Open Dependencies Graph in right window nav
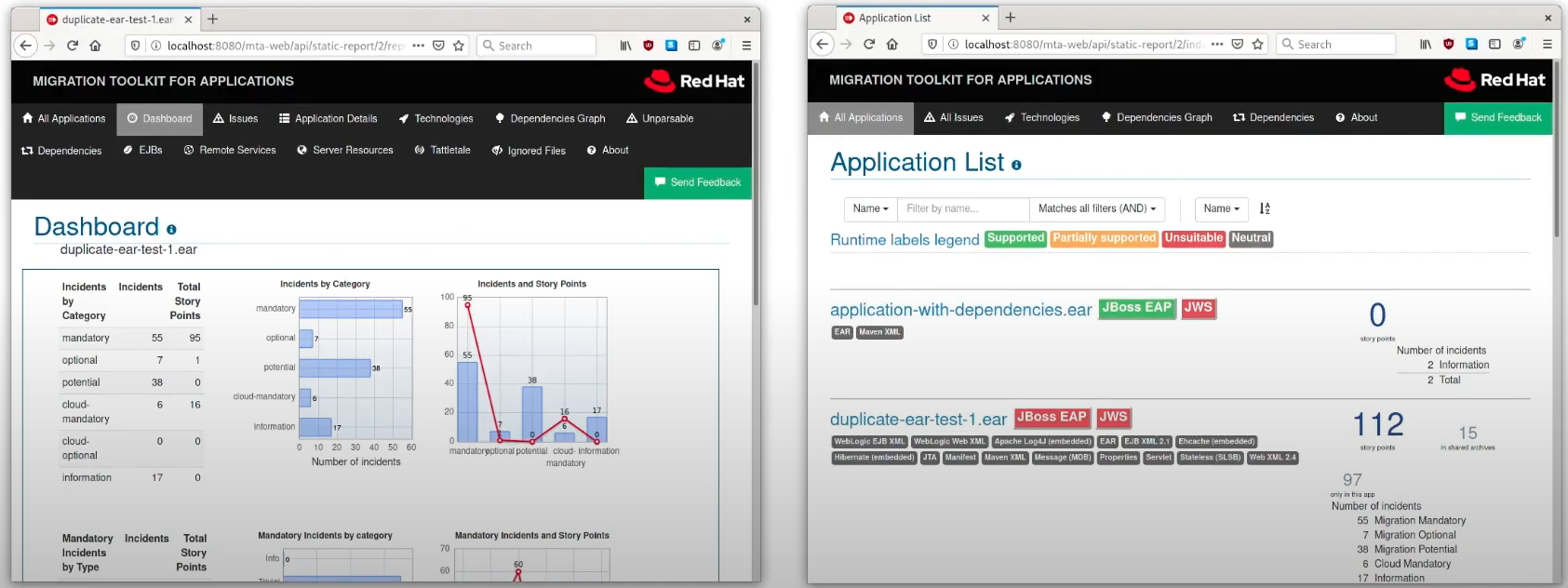This screenshot has height=588, width=1568. [x=1157, y=118]
